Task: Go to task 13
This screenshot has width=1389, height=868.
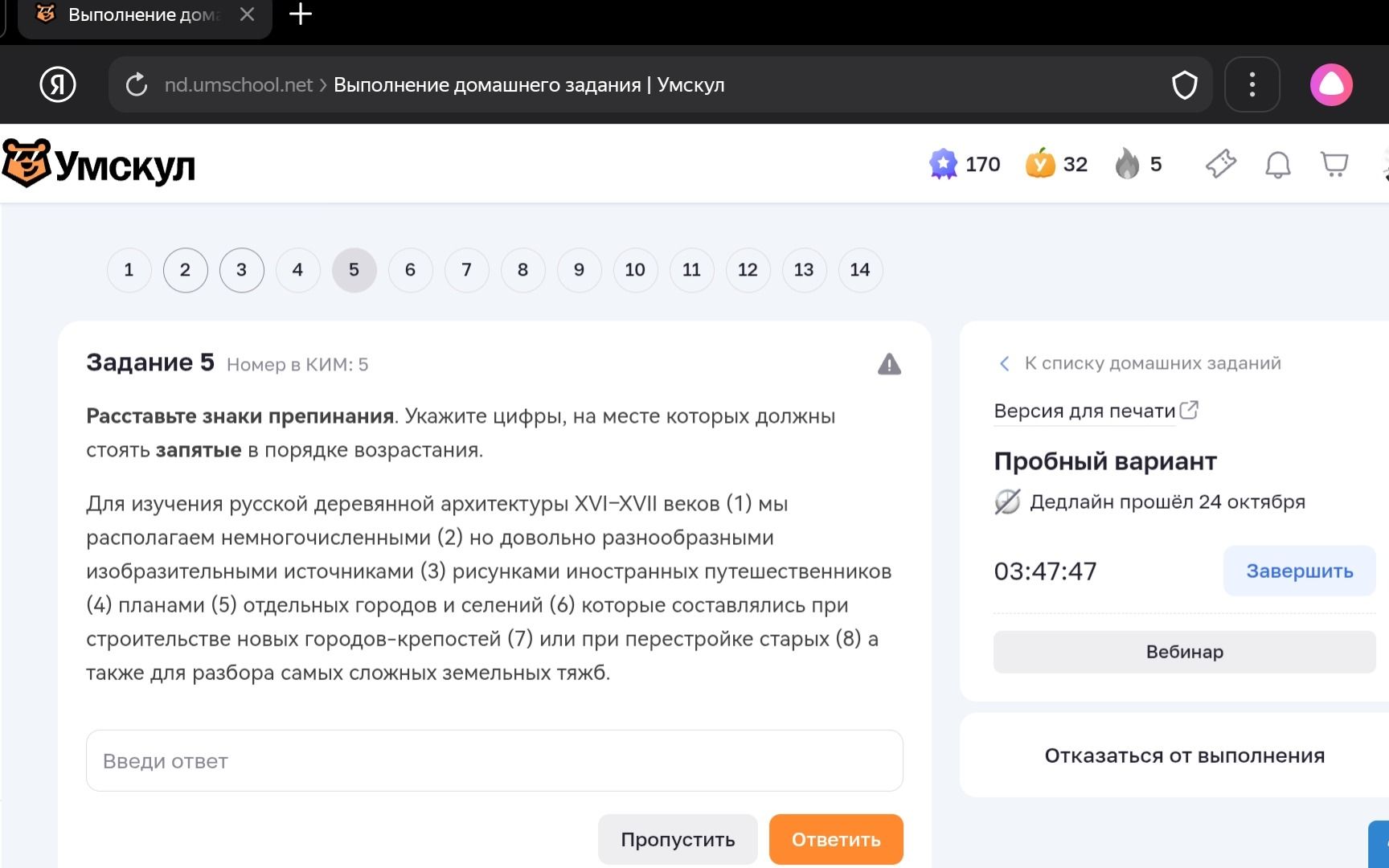Action: 804,270
